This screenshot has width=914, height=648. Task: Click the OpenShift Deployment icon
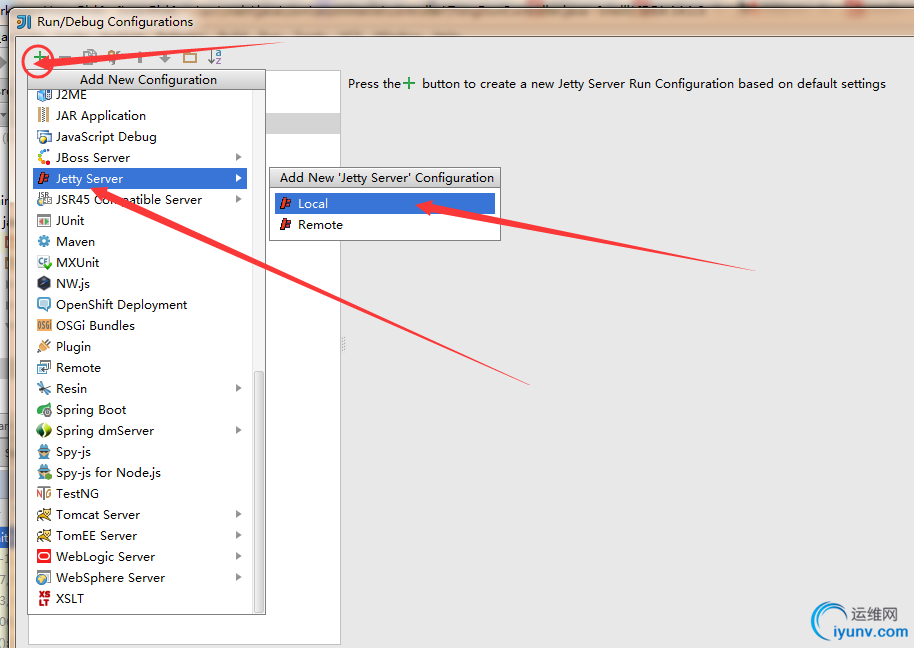click(44, 304)
